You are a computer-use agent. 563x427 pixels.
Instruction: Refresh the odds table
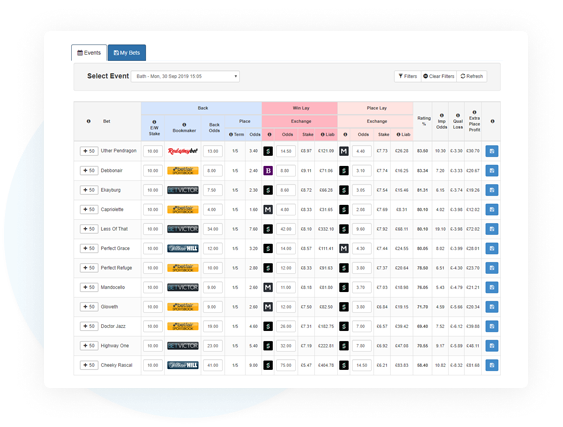pyautogui.click(x=471, y=76)
